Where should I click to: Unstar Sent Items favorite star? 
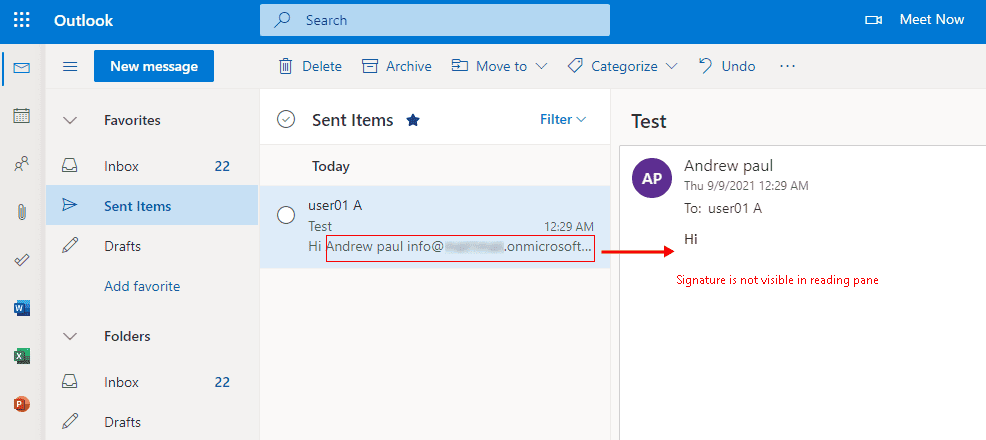pos(413,120)
